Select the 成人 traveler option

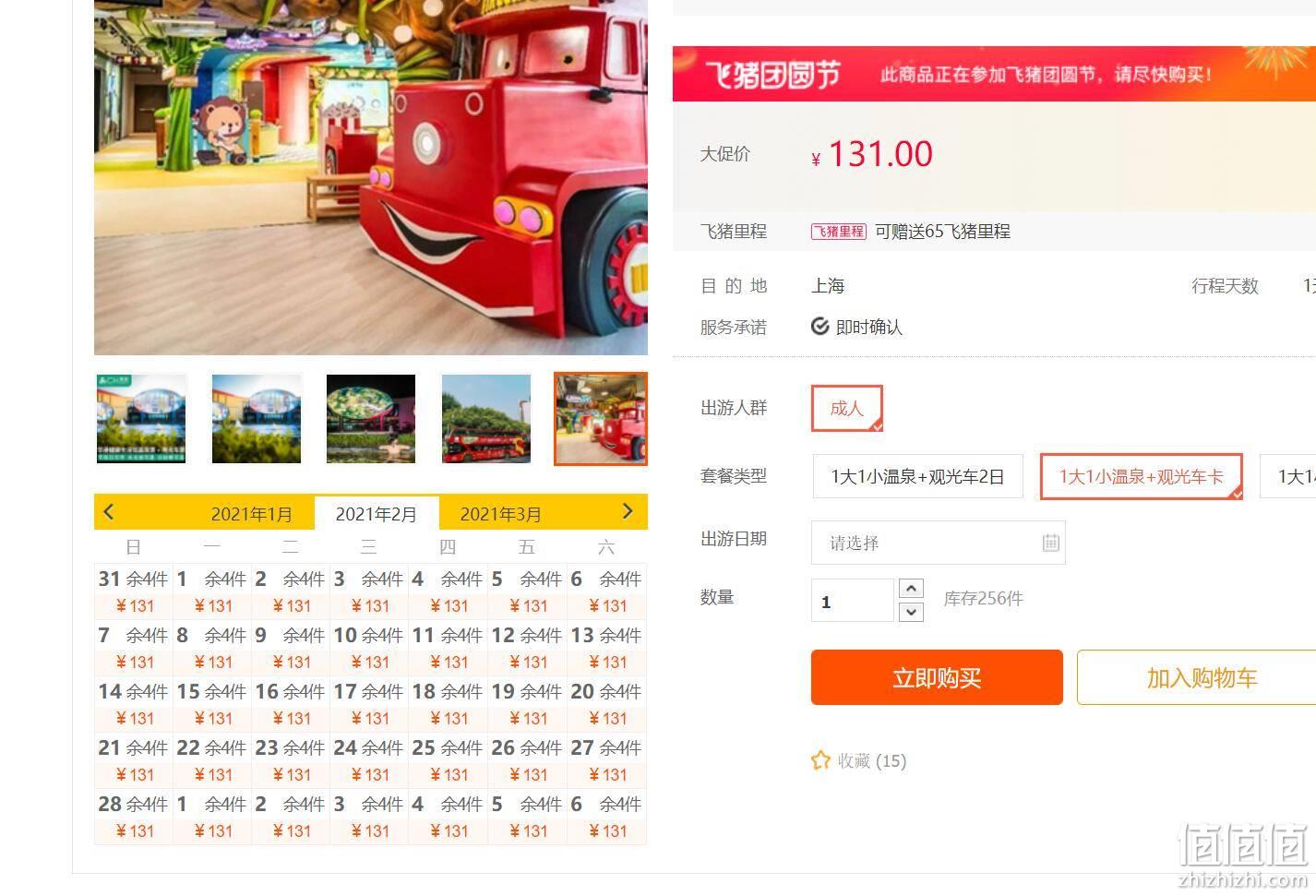click(x=847, y=408)
